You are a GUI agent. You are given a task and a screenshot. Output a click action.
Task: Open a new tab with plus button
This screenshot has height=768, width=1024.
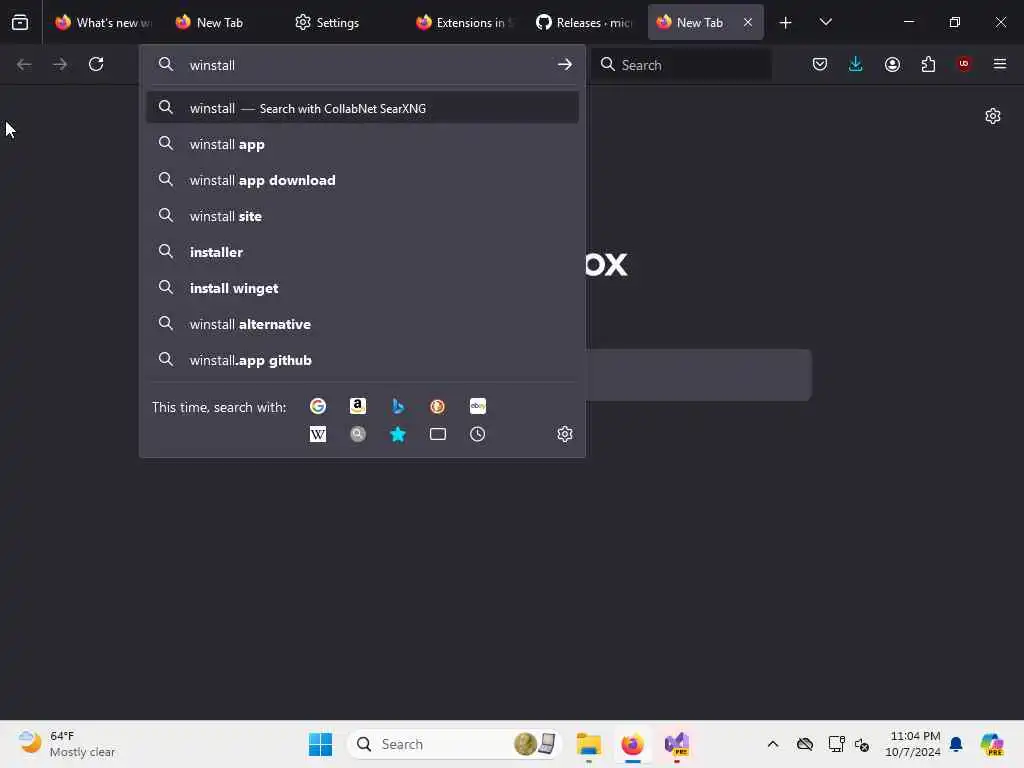click(x=786, y=22)
